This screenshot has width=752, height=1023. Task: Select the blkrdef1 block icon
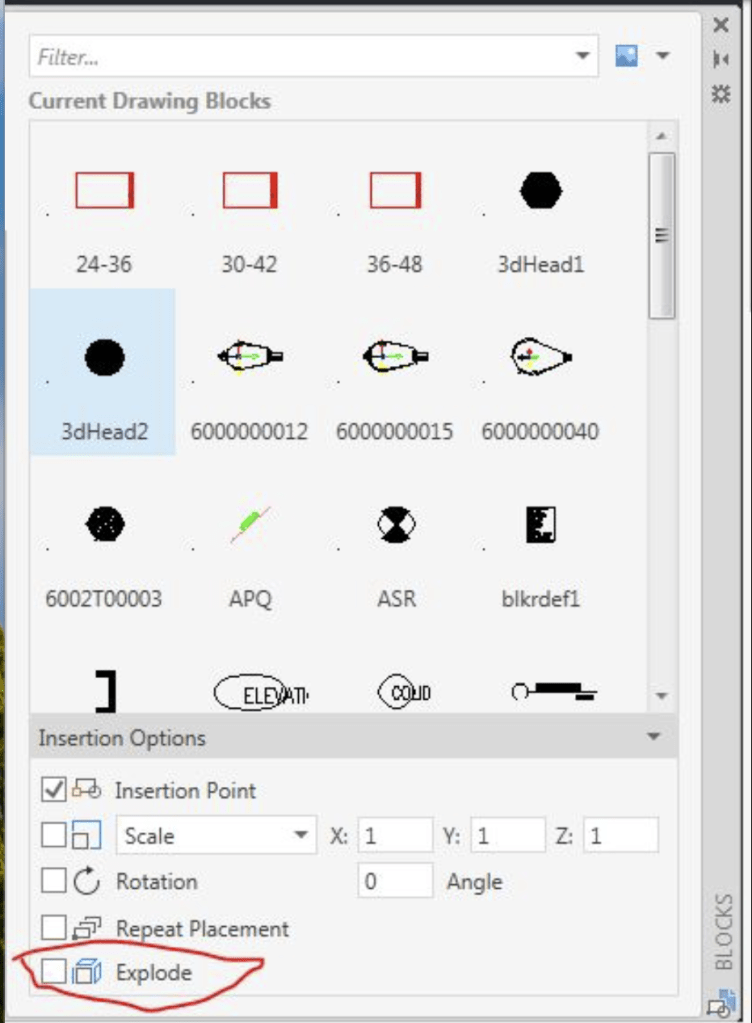[x=541, y=524]
